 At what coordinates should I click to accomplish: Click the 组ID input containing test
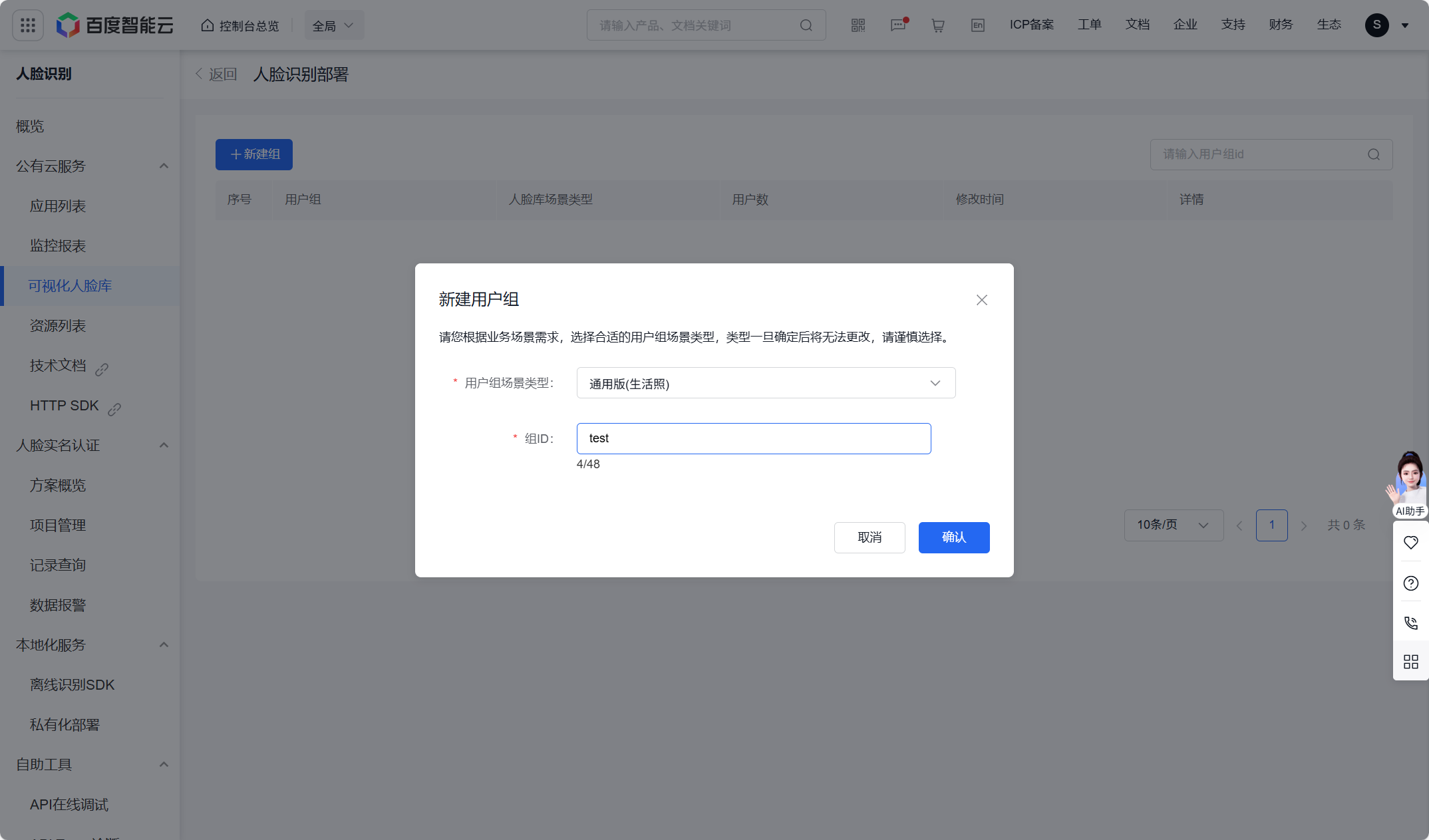click(753, 438)
